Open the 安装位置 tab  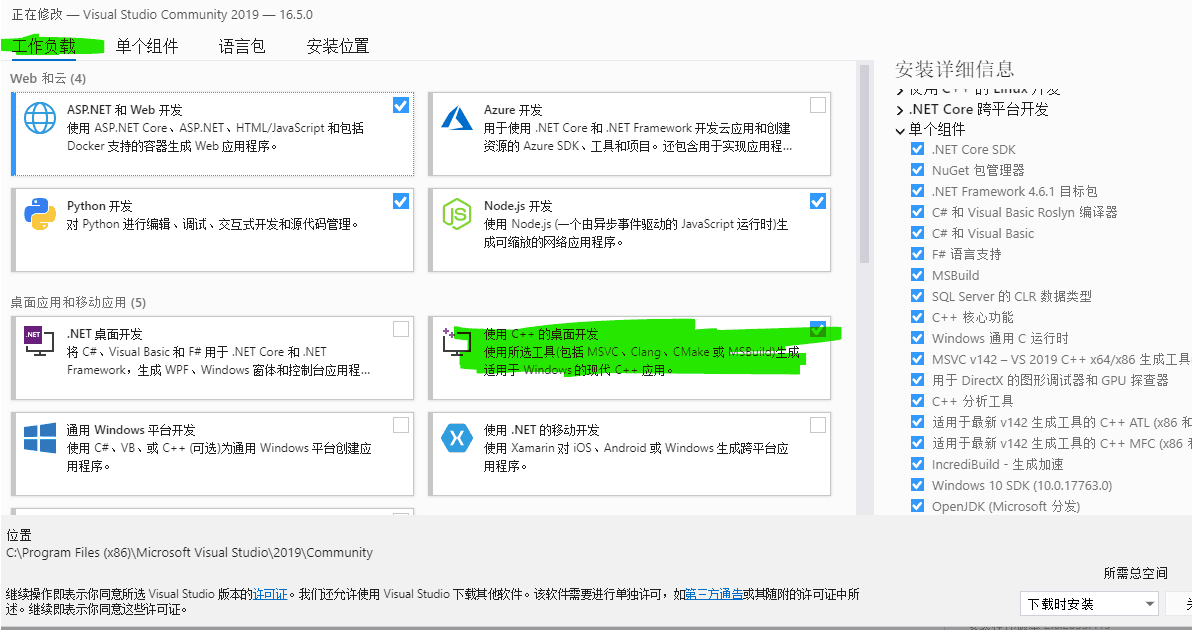(x=338, y=46)
